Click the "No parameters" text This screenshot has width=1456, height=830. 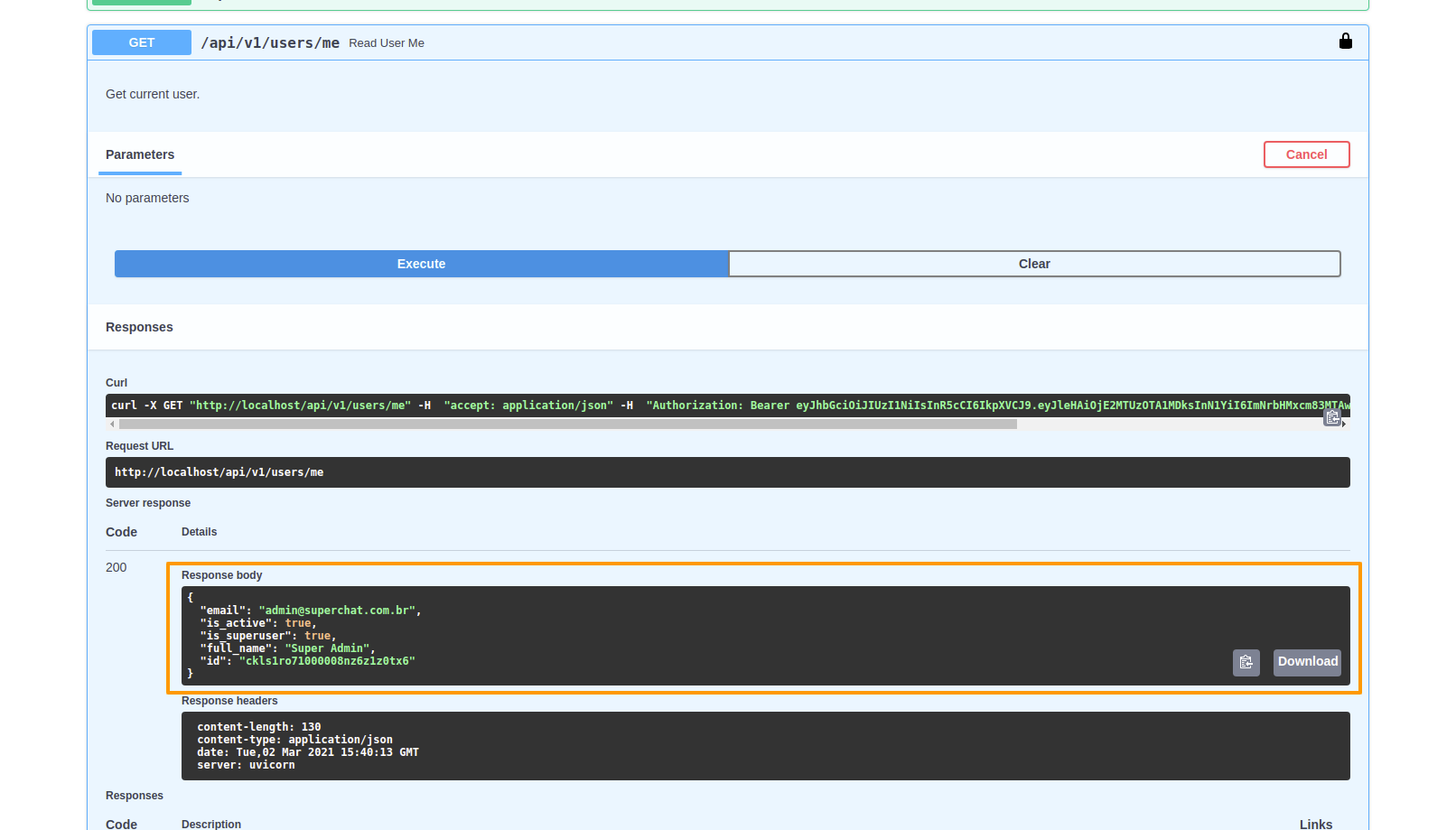tap(147, 198)
